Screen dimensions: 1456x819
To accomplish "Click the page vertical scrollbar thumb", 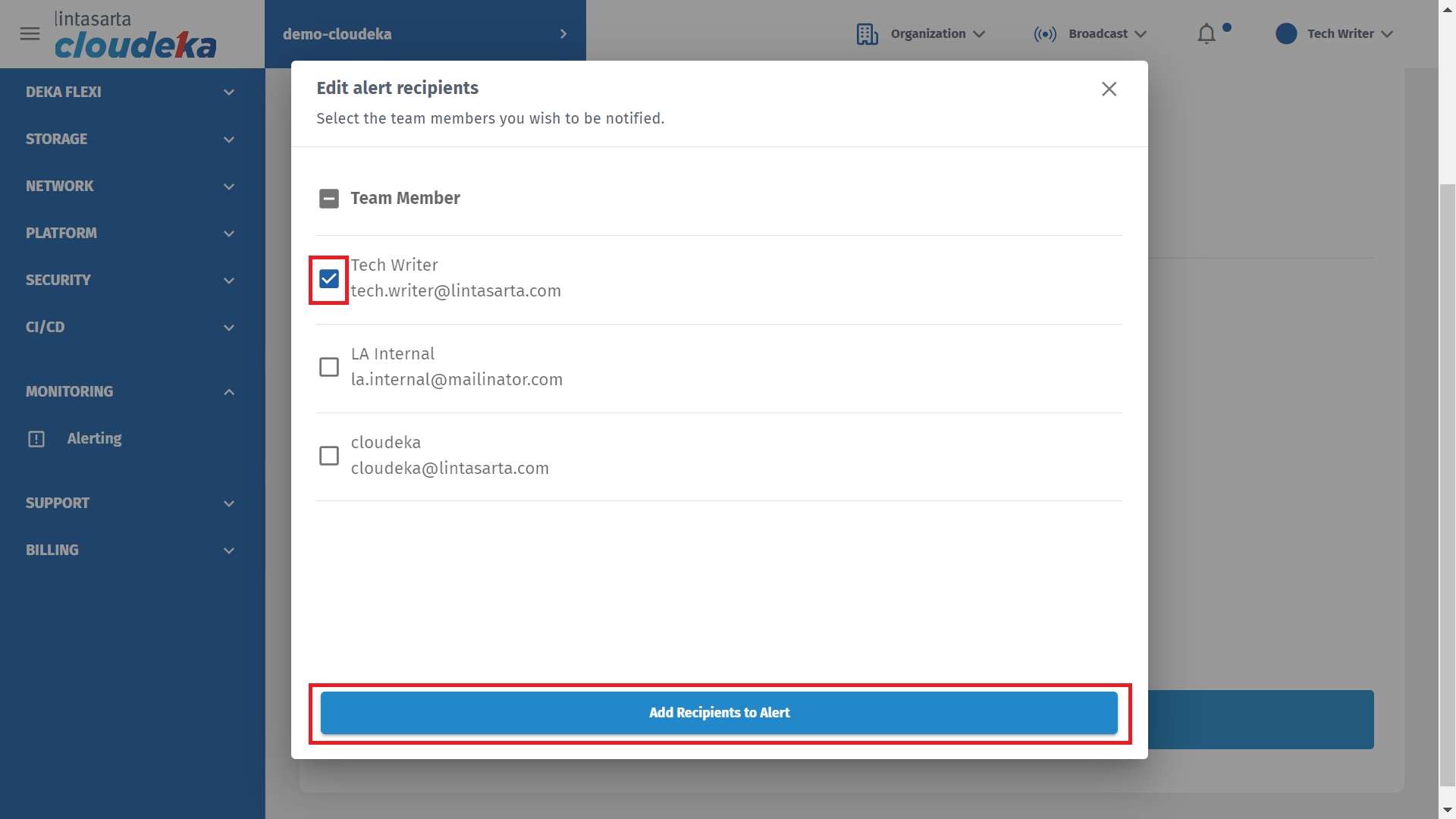I will point(1447,485).
